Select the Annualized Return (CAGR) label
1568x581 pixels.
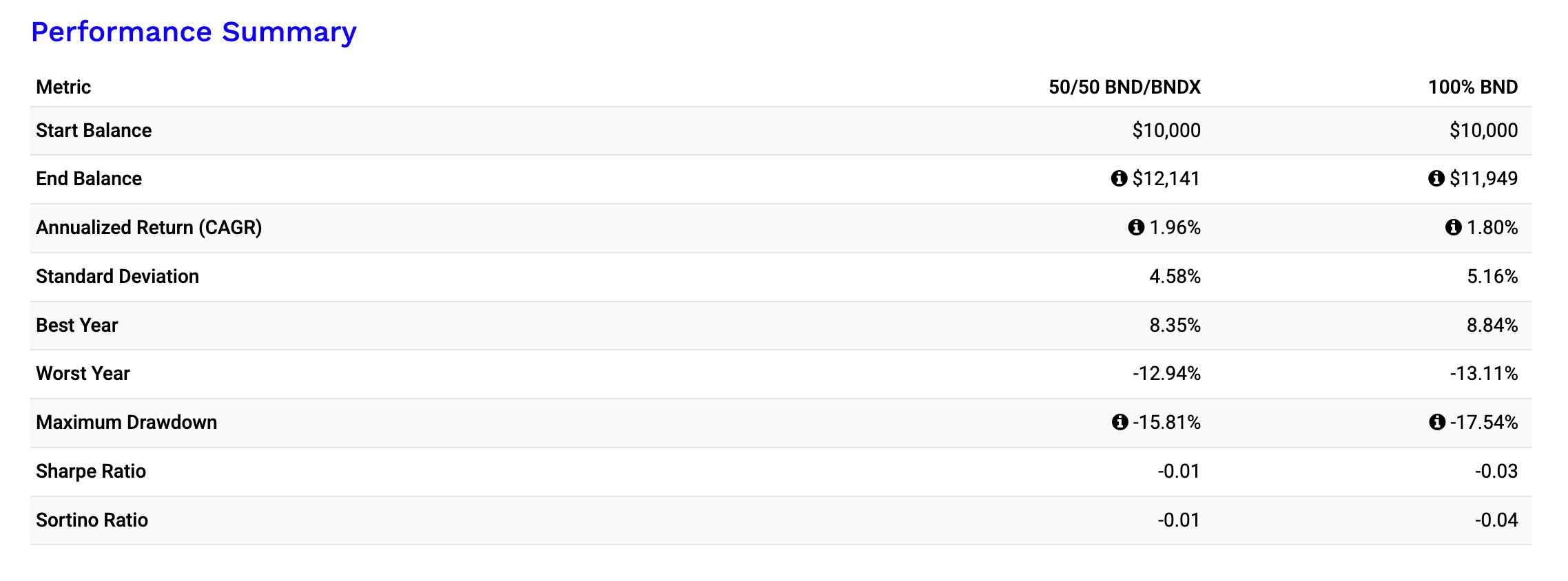pos(149,228)
